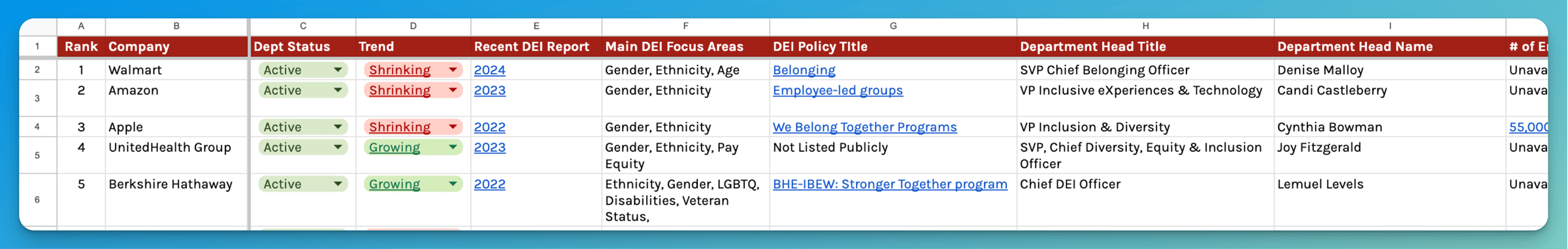
Task: Open BHE-IBEW: Stronger Together program link
Action: click(x=890, y=184)
